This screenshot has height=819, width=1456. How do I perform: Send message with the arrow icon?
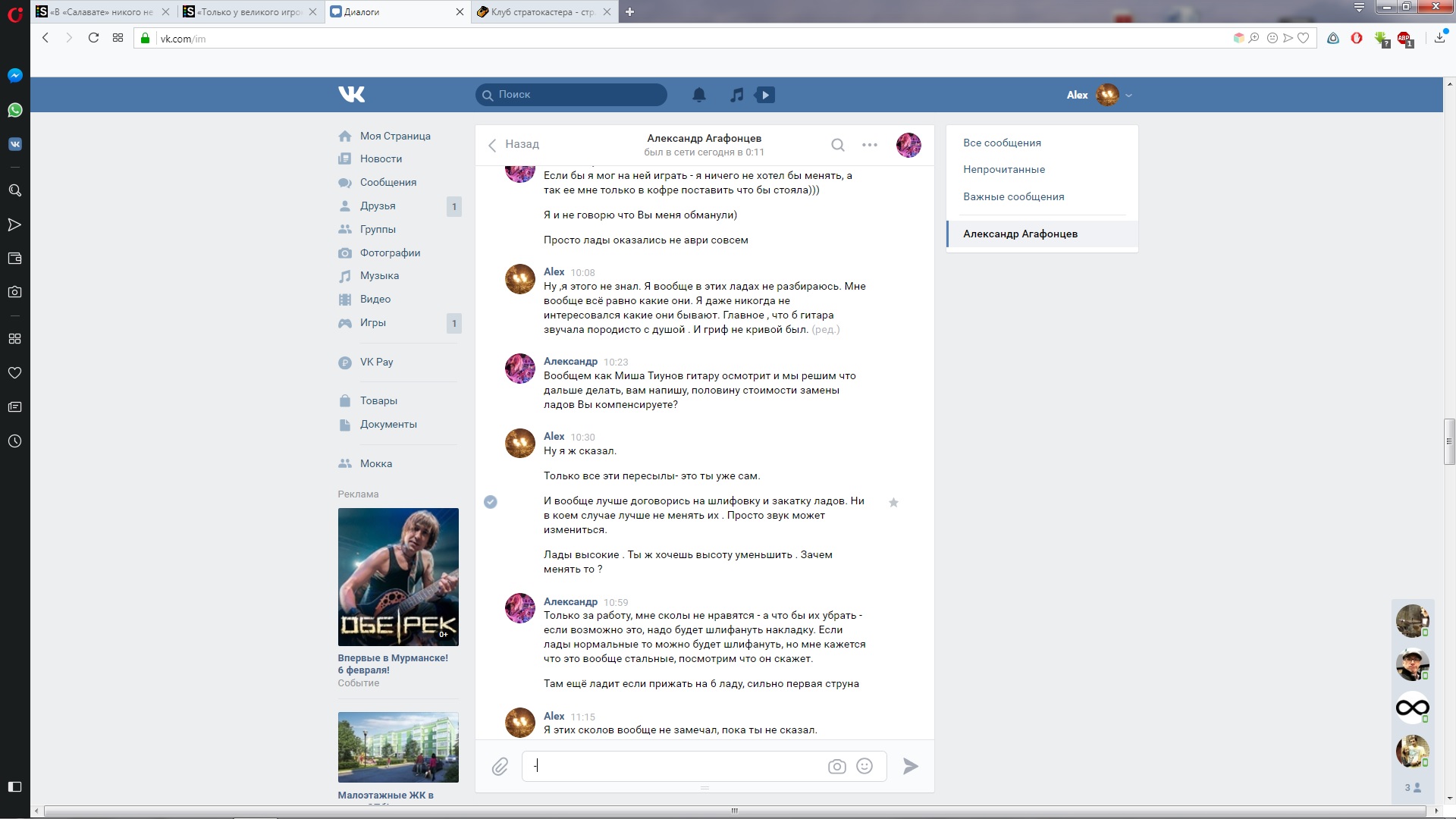click(x=911, y=766)
